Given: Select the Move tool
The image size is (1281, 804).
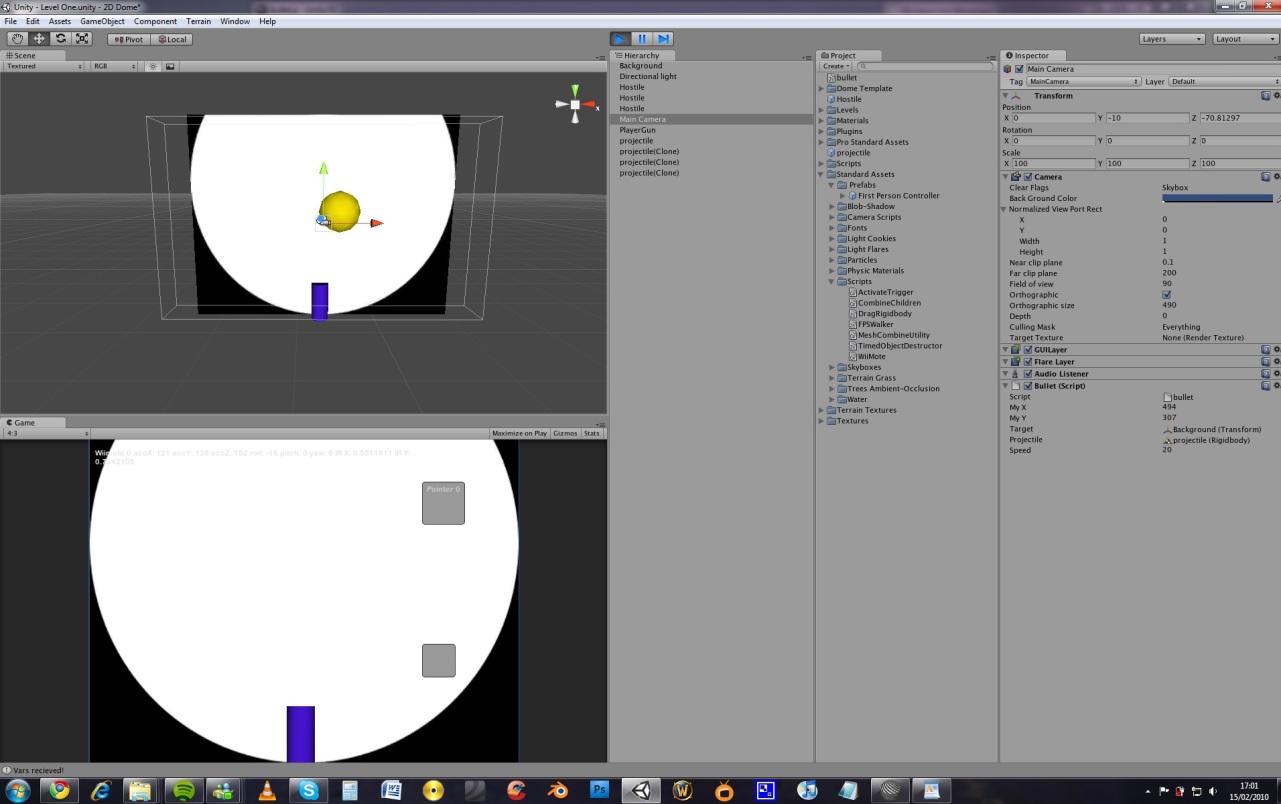Looking at the screenshot, I should click(x=38, y=38).
